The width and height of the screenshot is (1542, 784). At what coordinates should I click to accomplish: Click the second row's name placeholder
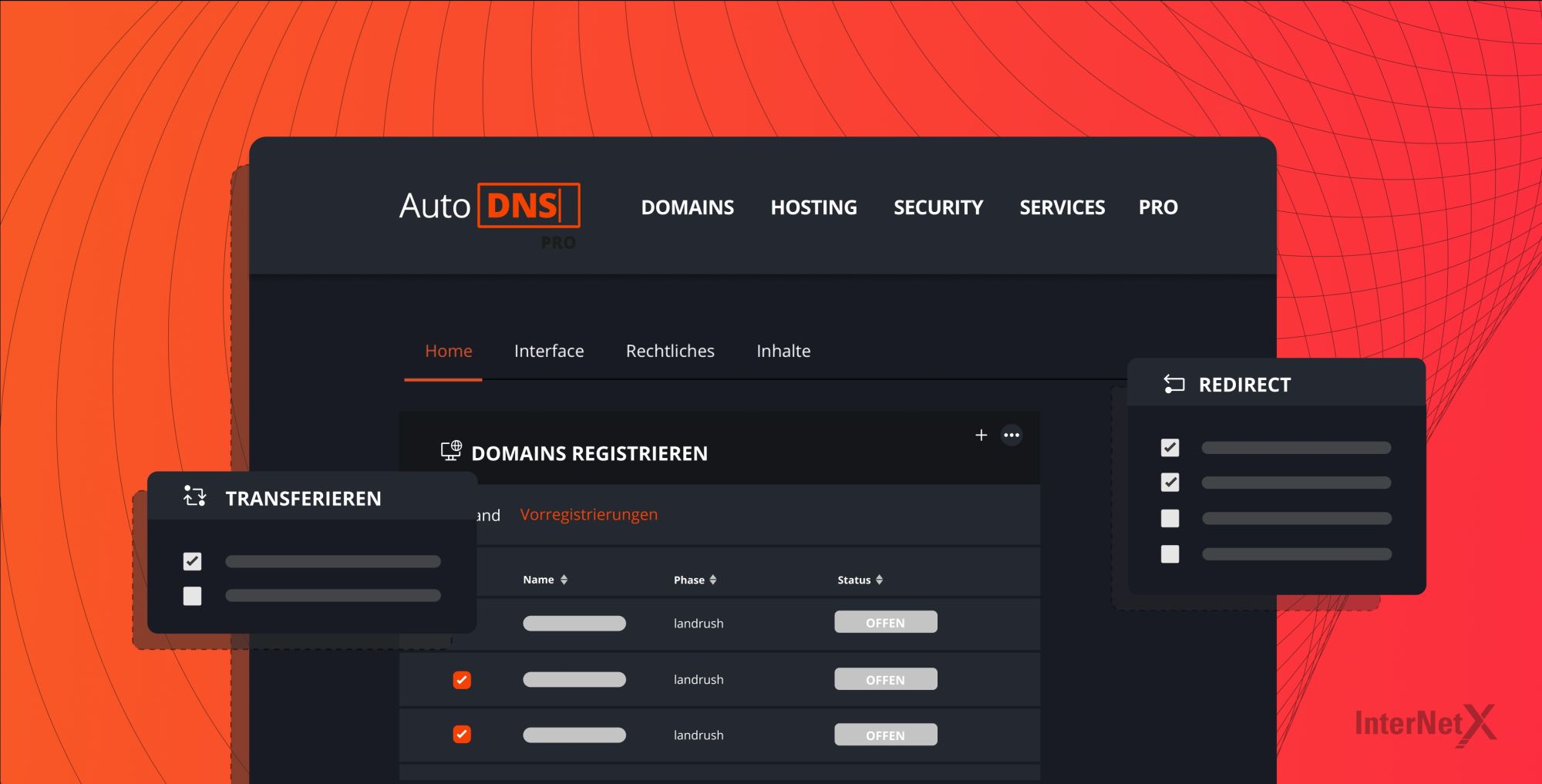point(574,679)
